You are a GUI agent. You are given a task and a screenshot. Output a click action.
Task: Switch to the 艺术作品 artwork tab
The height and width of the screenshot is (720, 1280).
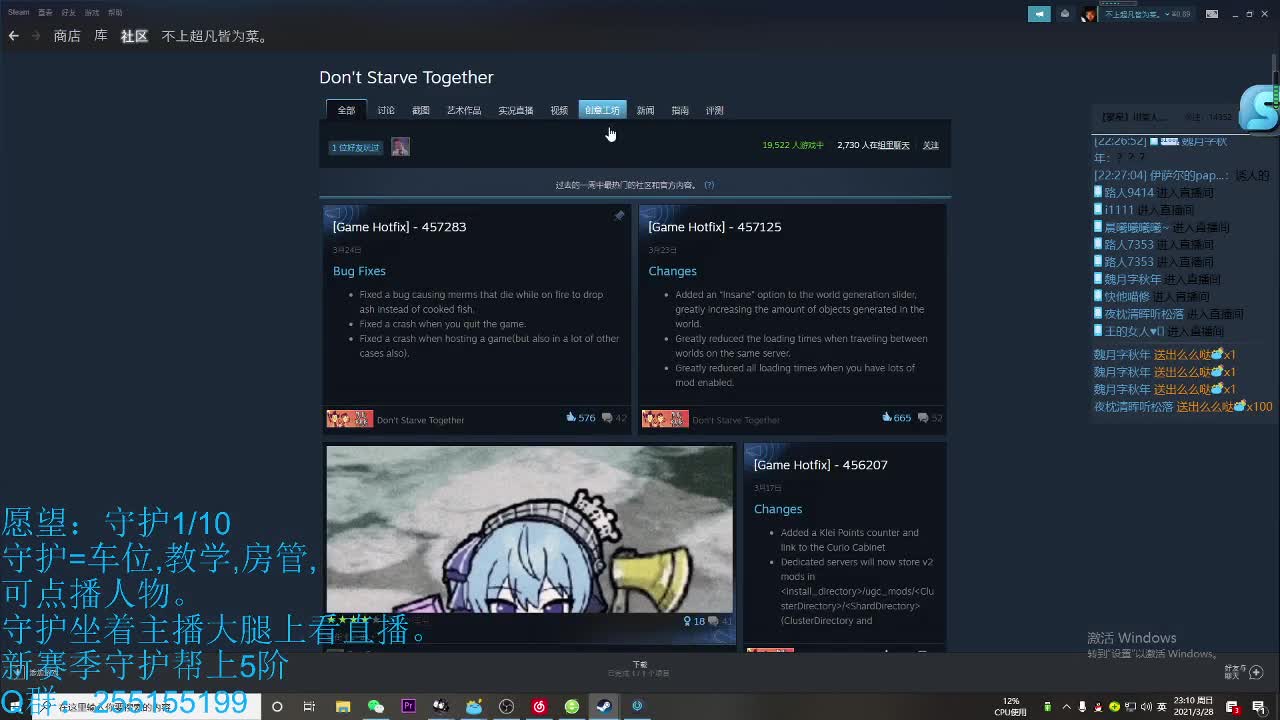pyautogui.click(x=464, y=110)
